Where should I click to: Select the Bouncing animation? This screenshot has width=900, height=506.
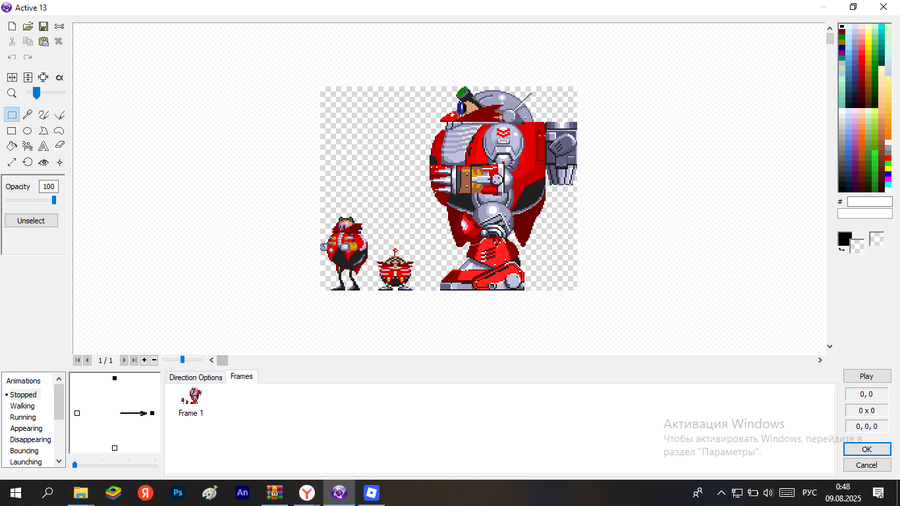coord(24,451)
